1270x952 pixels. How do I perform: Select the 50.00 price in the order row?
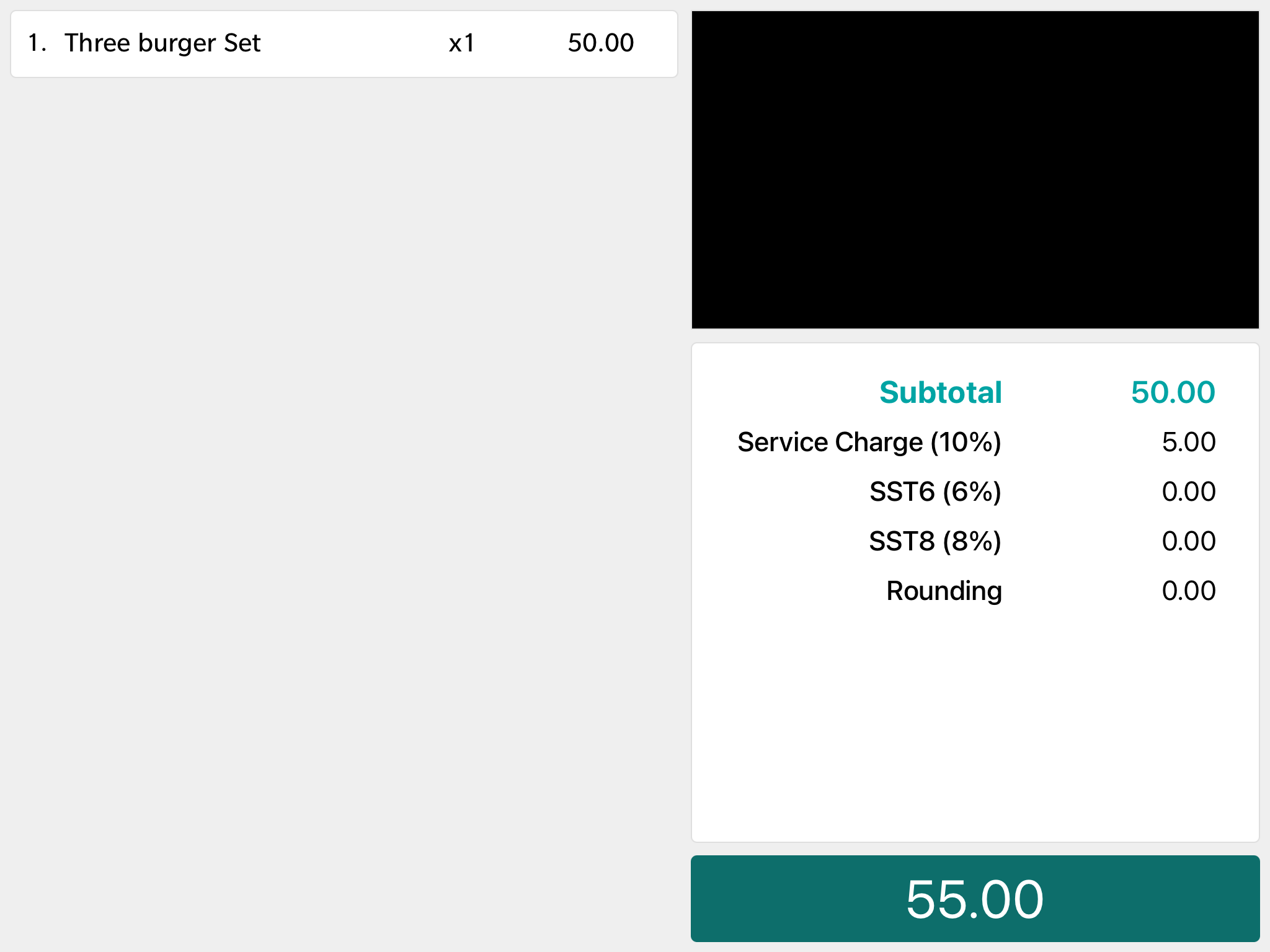pos(600,43)
